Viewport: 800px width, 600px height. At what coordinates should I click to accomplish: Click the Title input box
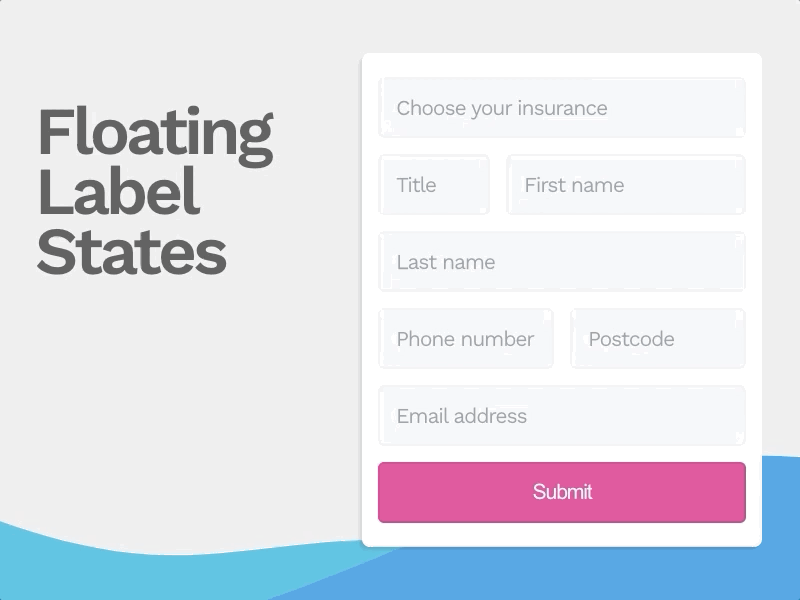pos(434,184)
